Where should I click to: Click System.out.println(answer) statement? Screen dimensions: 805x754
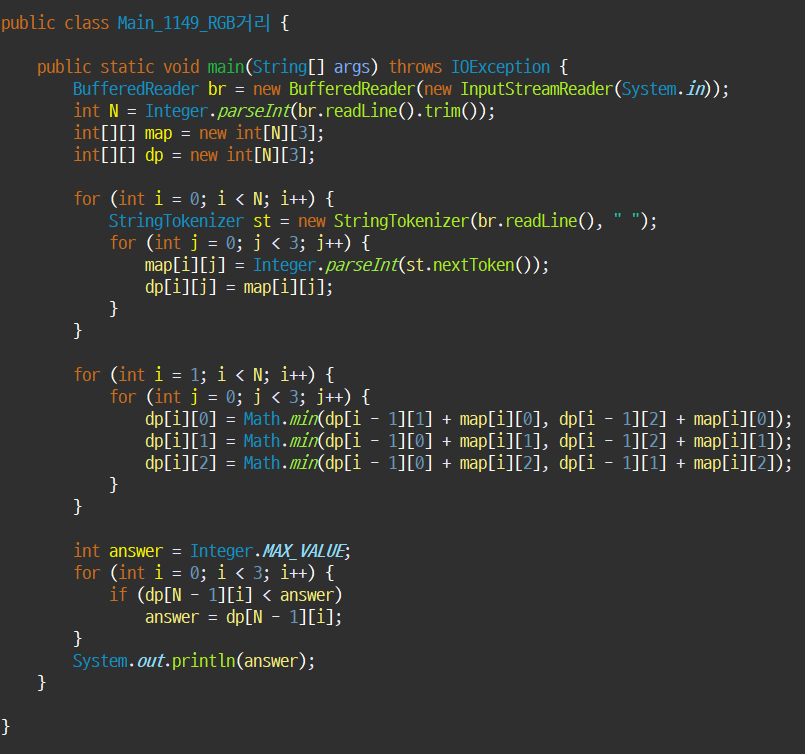(x=194, y=661)
